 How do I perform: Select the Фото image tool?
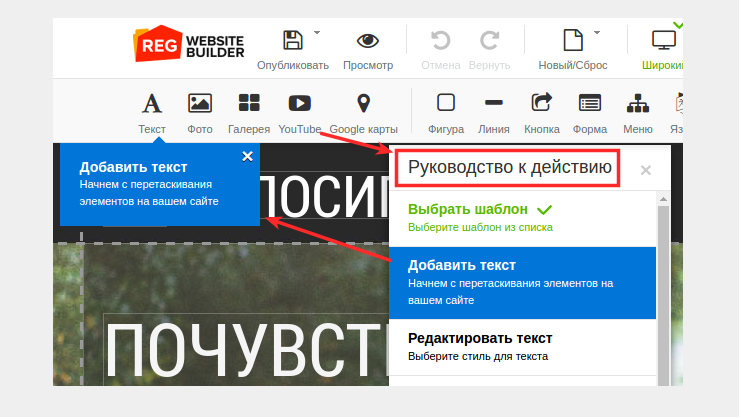(200, 113)
